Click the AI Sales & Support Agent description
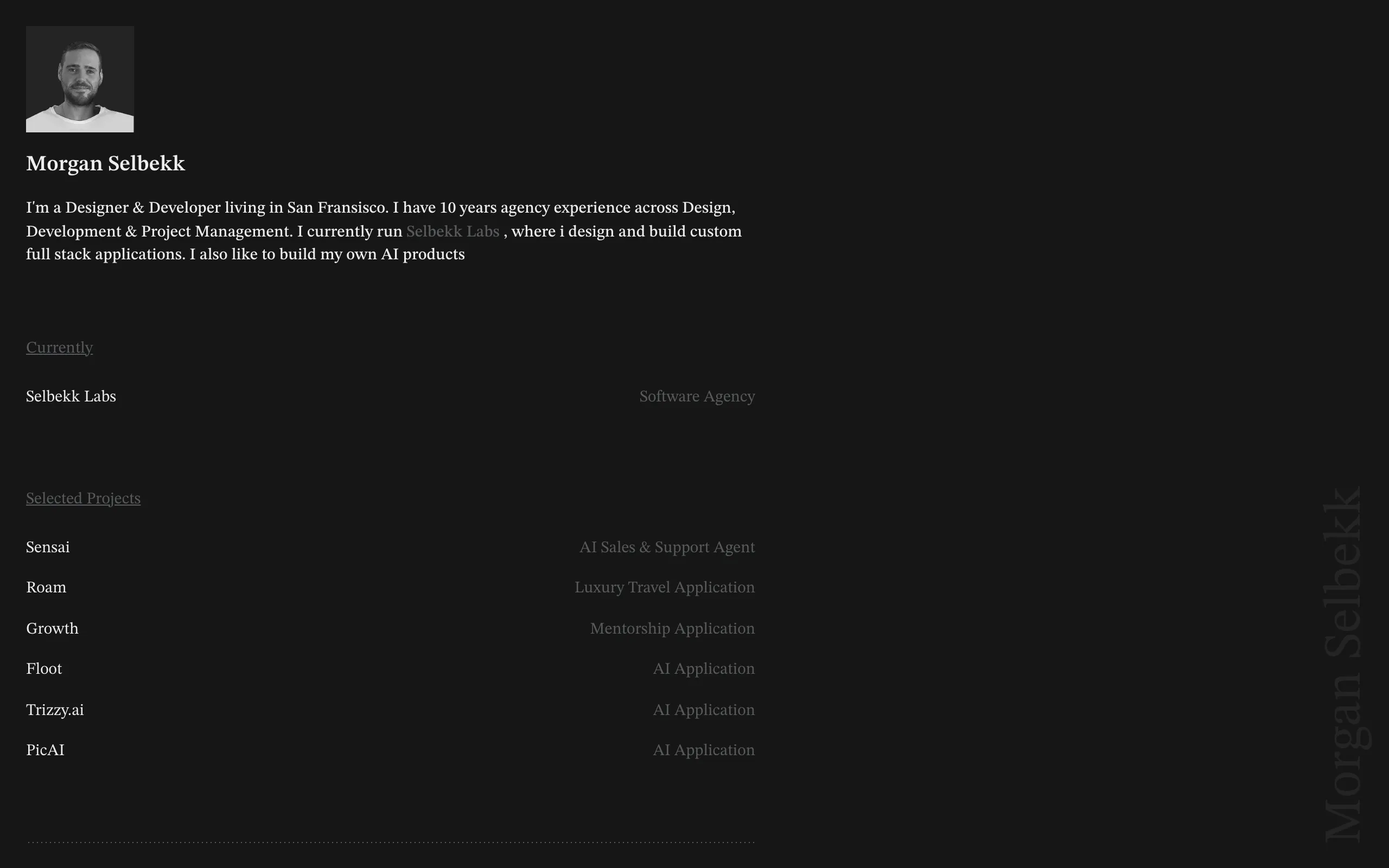The image size is (1389, 868). (667, 547)
